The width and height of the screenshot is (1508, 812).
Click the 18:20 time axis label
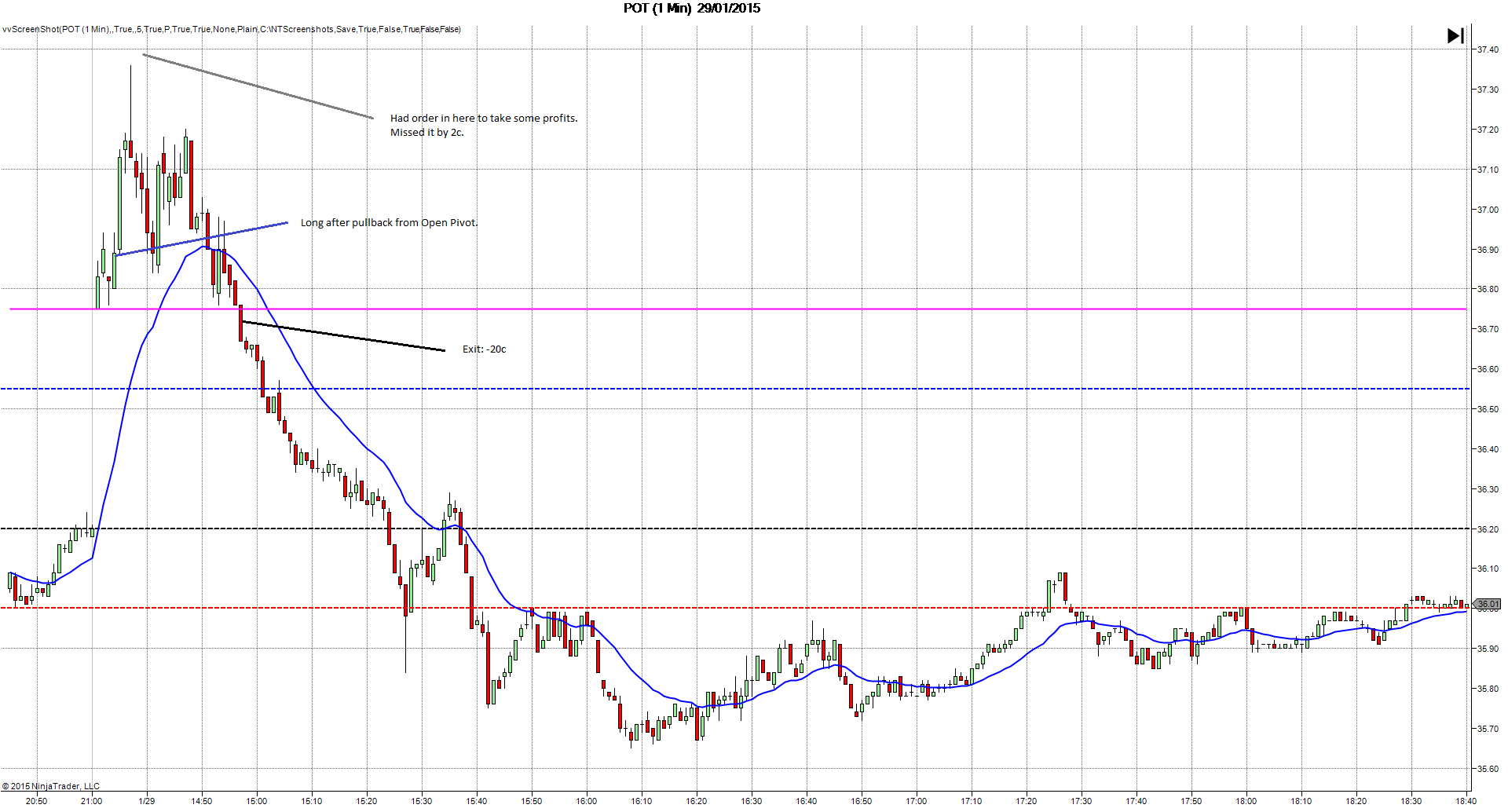1356,802
